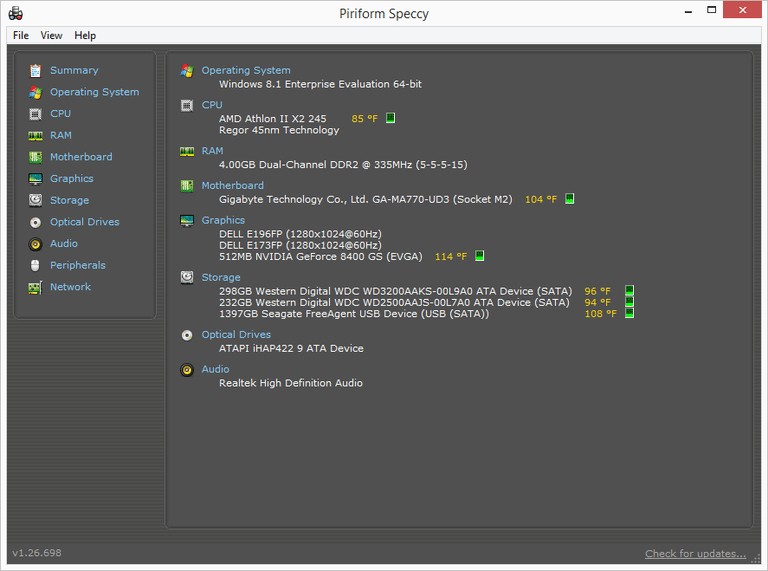Open the Summary section icon in sidebar

pos(35,71)
